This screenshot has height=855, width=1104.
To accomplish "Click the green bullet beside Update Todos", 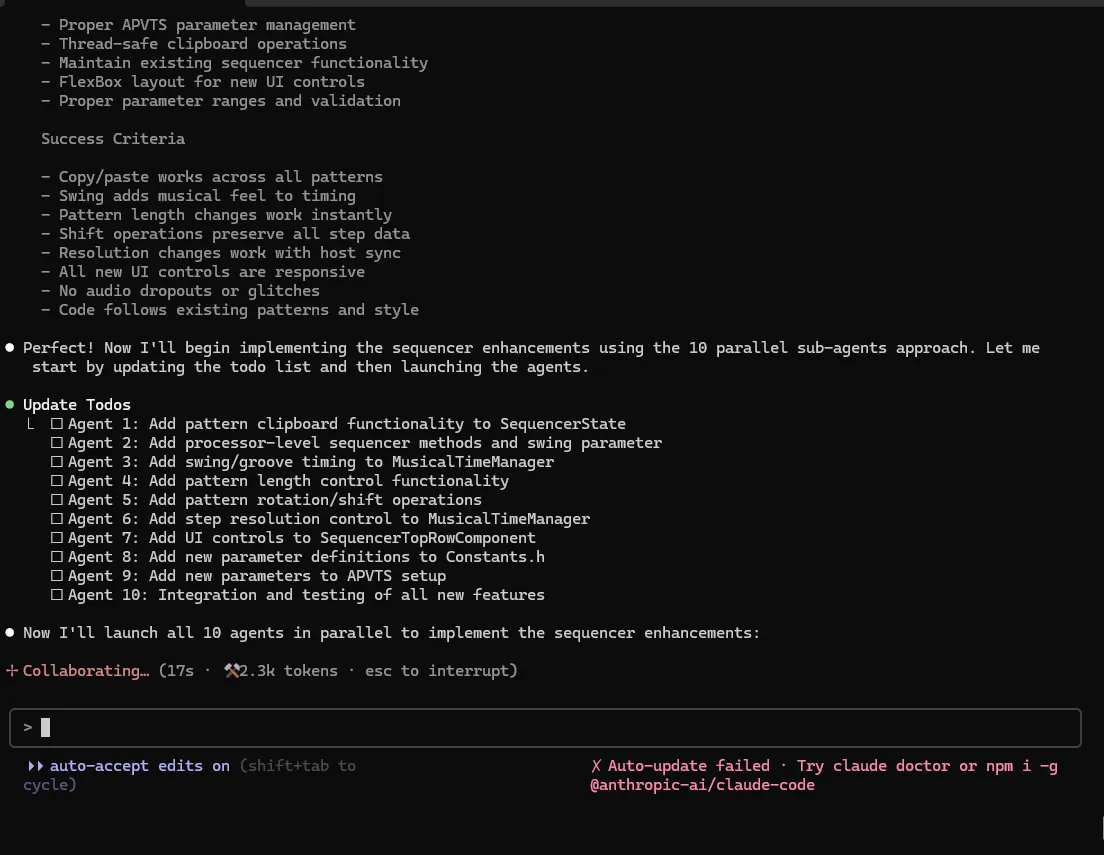I will pos(10,405).
